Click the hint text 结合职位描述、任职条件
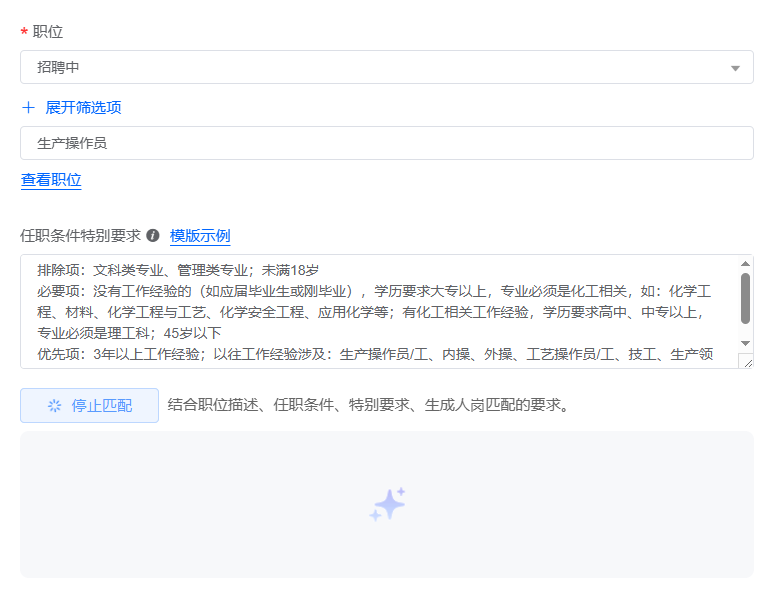 click(x=368, y=405)
